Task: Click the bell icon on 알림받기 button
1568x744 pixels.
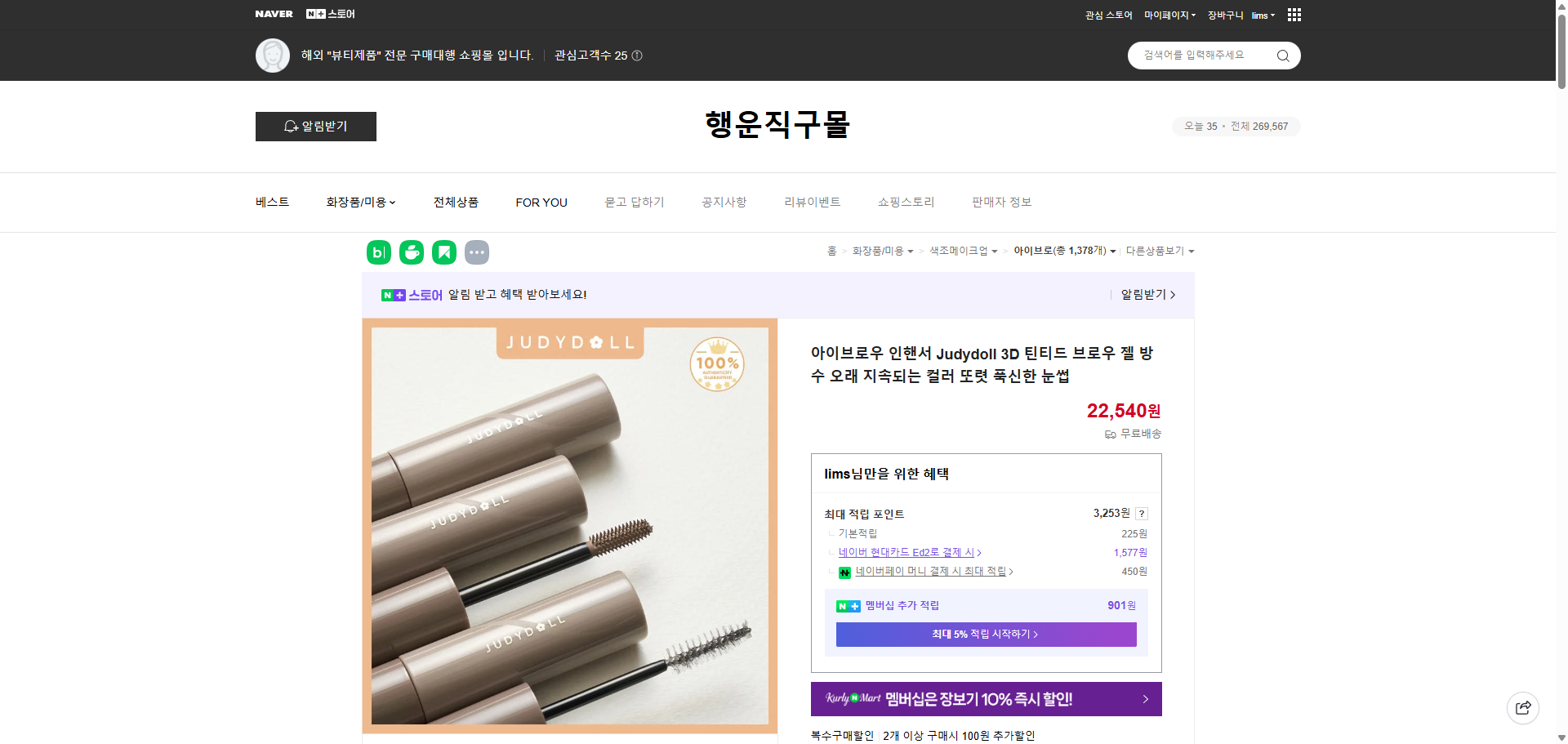Action: click(x=291, y=127)
